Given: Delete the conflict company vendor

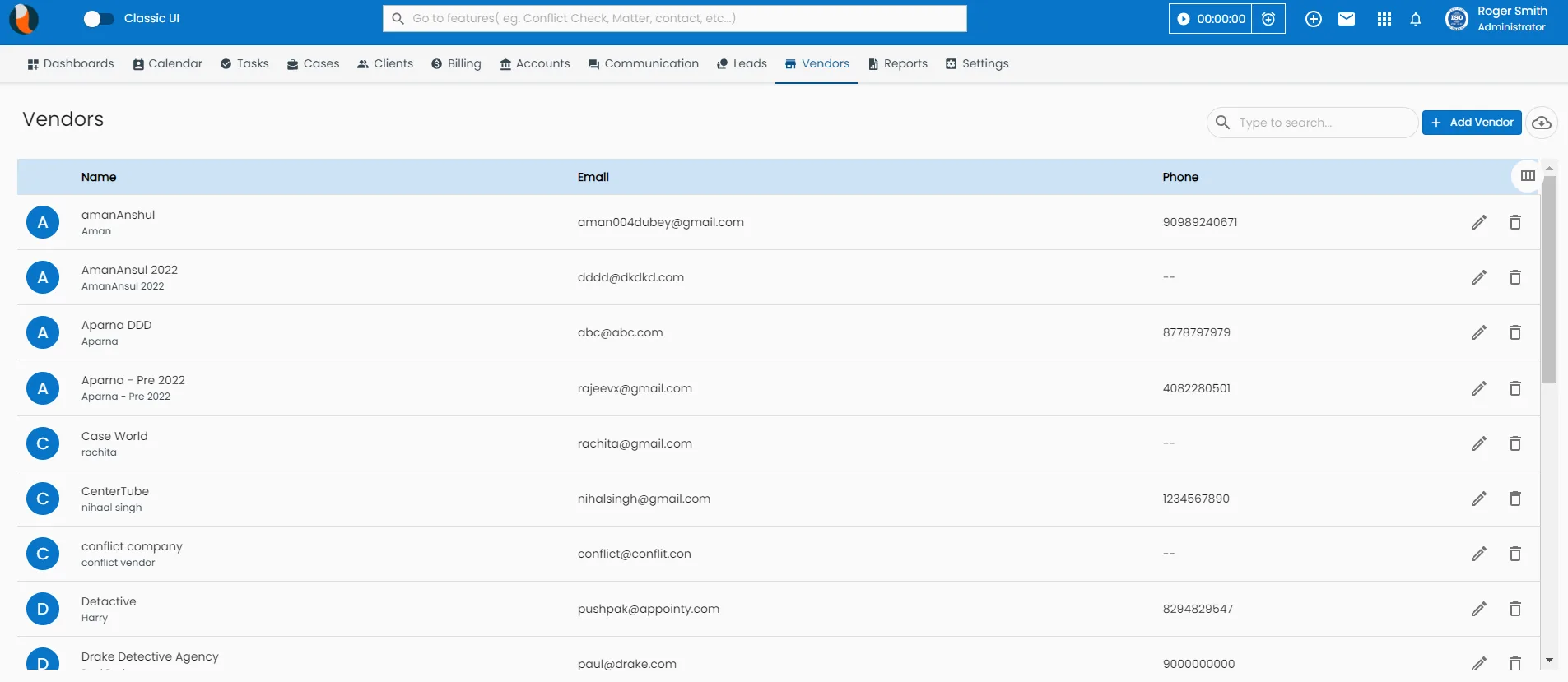Looking at the screenshot, I should (x=1515, y=554).
